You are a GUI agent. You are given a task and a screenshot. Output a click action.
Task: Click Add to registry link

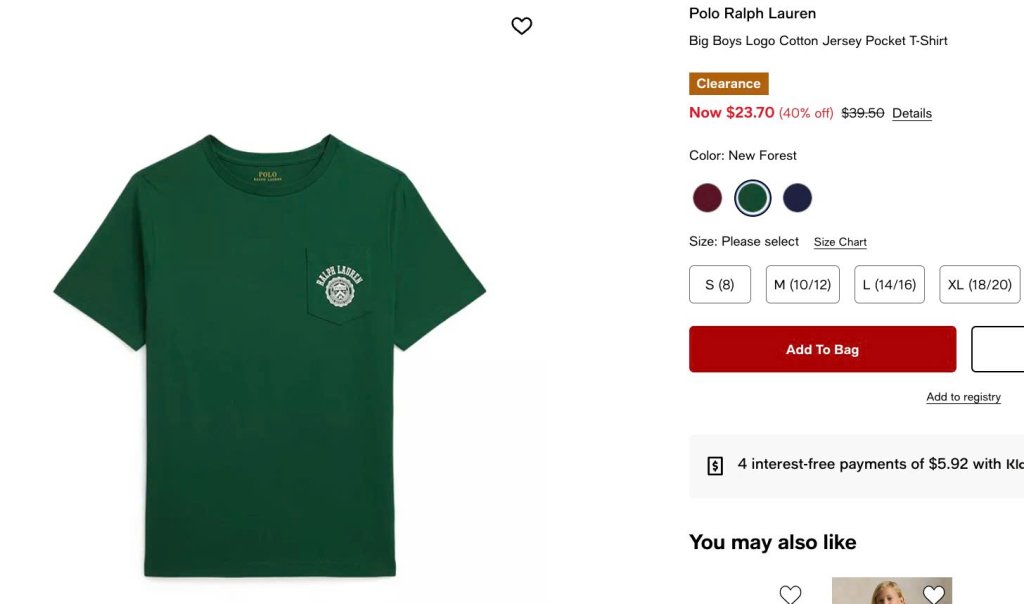coord(963,397)
